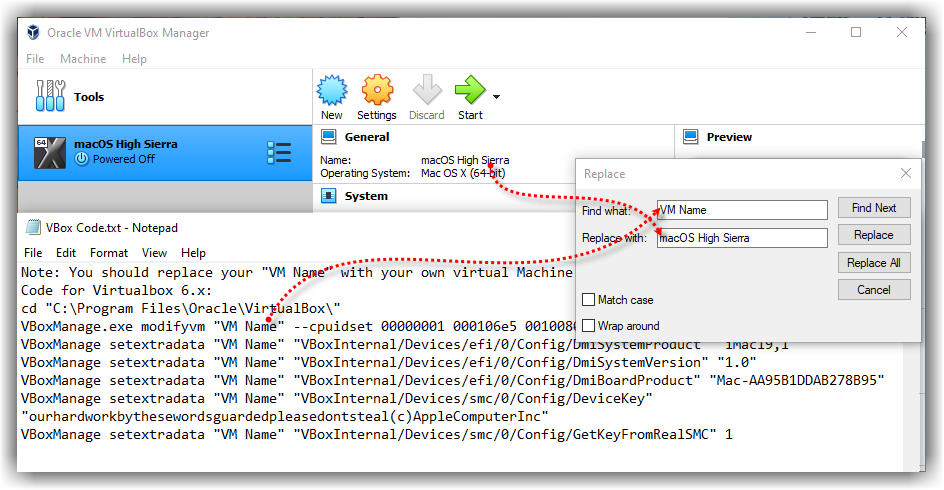This screenshot has height=490, width=944.
Task: Click the System section header text
Action: pos(366,196)
